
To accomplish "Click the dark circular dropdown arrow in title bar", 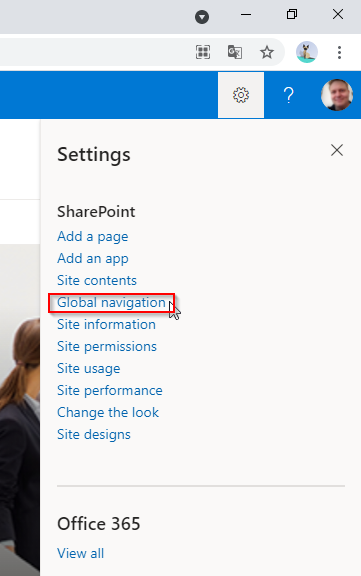I will click(x=202, y=17).
